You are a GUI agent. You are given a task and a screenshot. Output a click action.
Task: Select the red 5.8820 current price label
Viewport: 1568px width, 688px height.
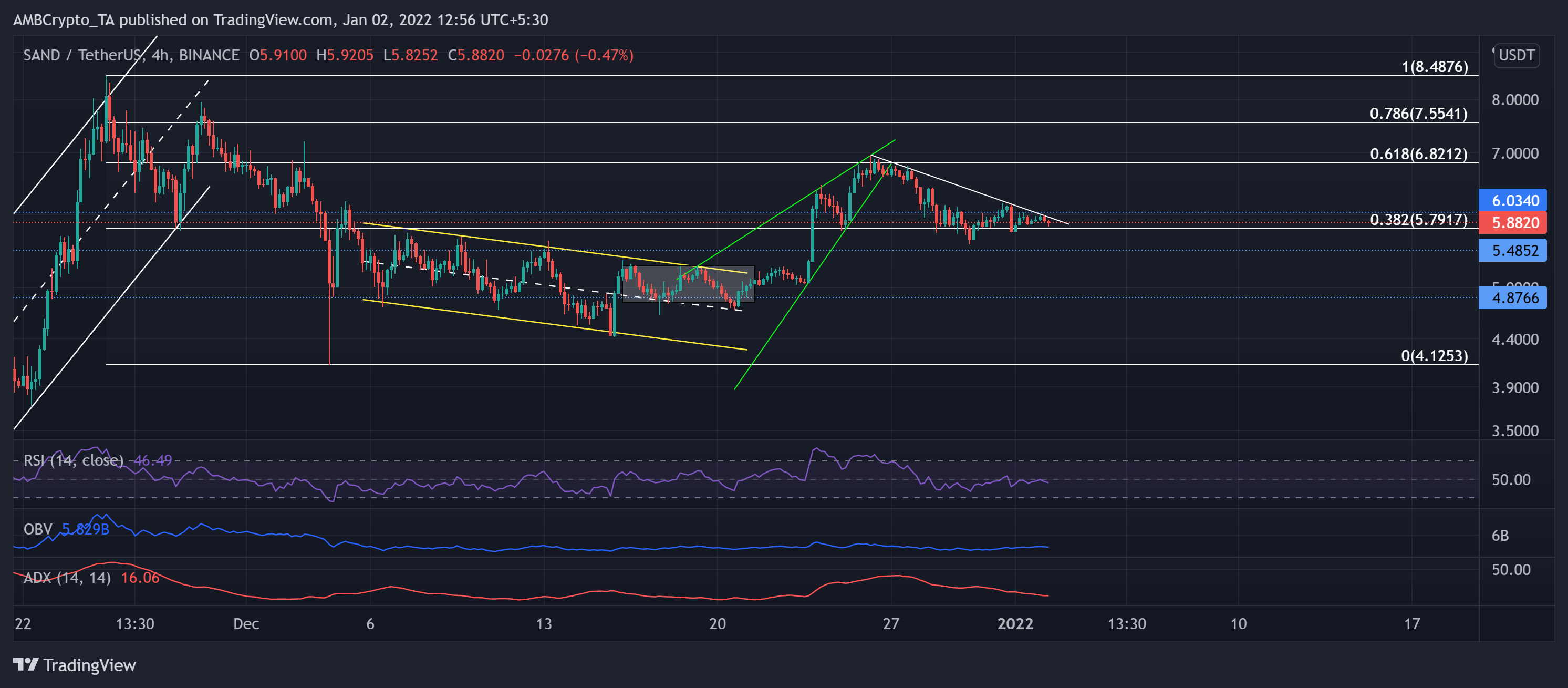click(x=1514, y=223)
